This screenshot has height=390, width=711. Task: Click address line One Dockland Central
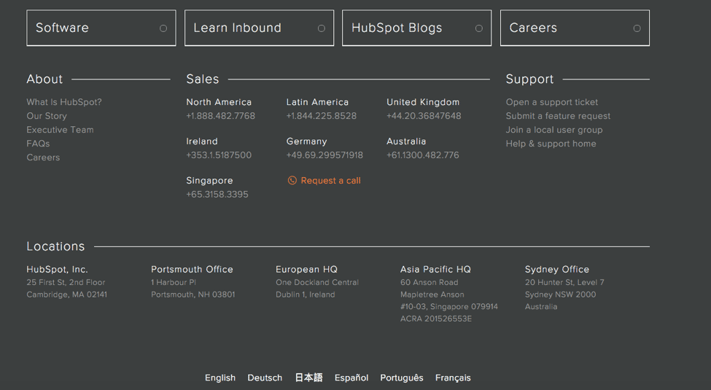[317, 282]
